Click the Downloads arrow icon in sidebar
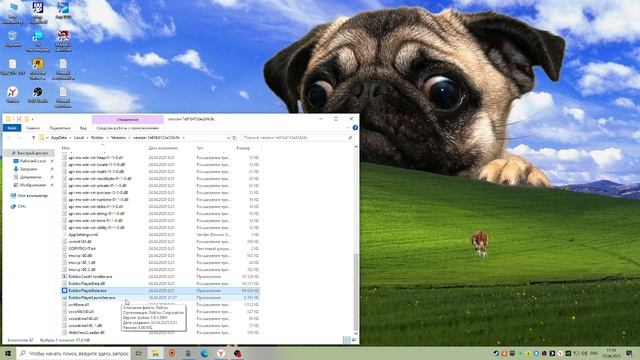Screen dimensions: 640x360 [16, 169]
